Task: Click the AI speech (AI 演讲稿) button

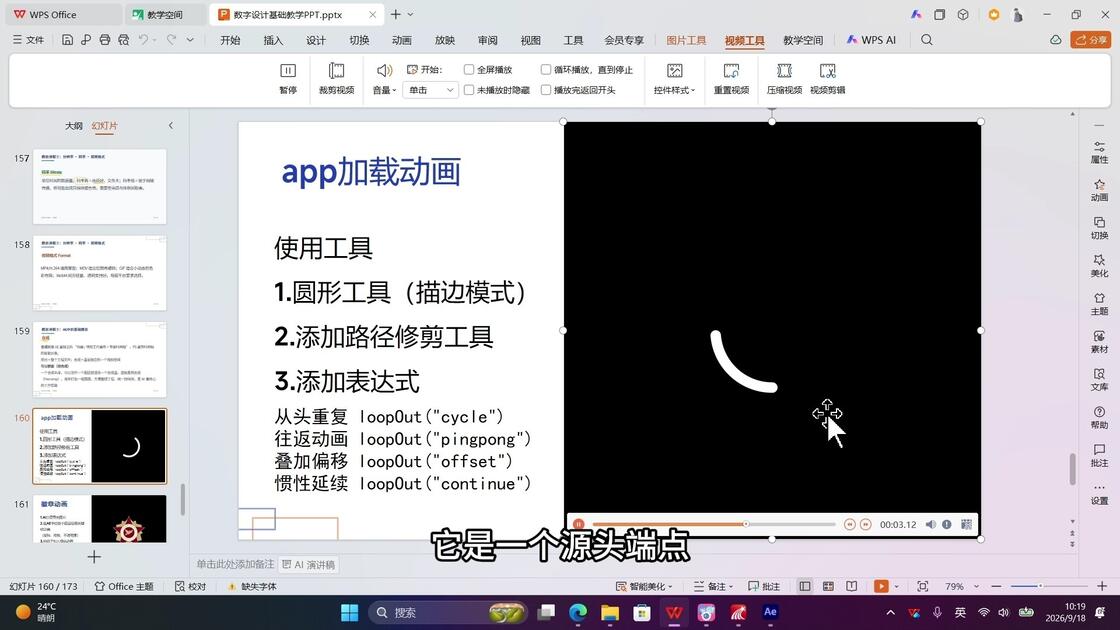Action: pos(309,564)
